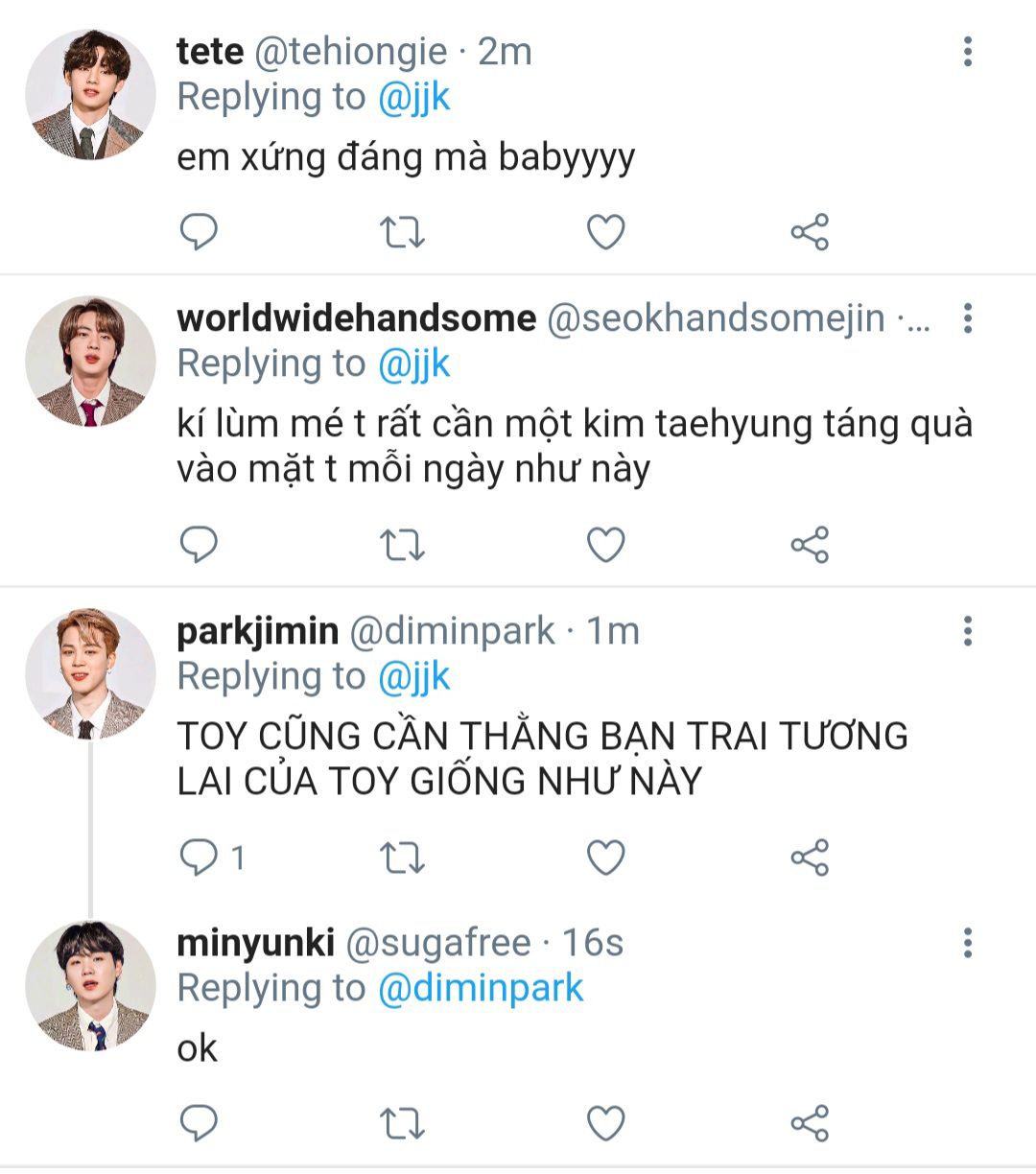Share parkjimin's tweet
Viewport: 1036px width, 1174px height.
click(x=810, y=857)
